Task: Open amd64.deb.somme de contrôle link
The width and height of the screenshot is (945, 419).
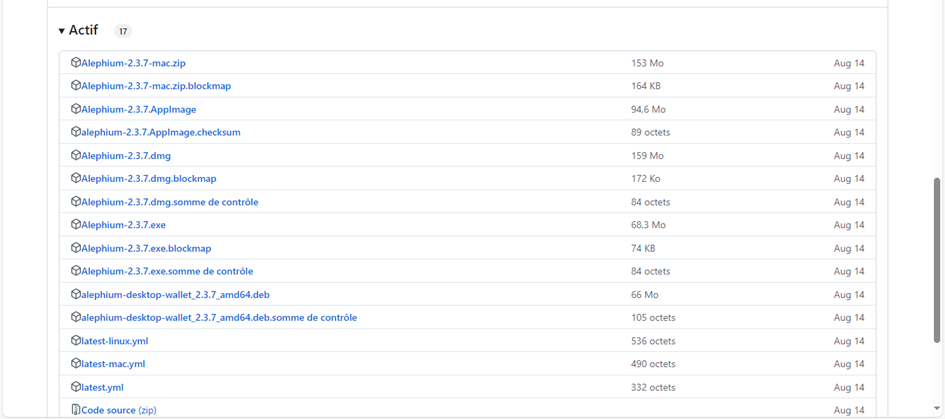Action: 219,317
